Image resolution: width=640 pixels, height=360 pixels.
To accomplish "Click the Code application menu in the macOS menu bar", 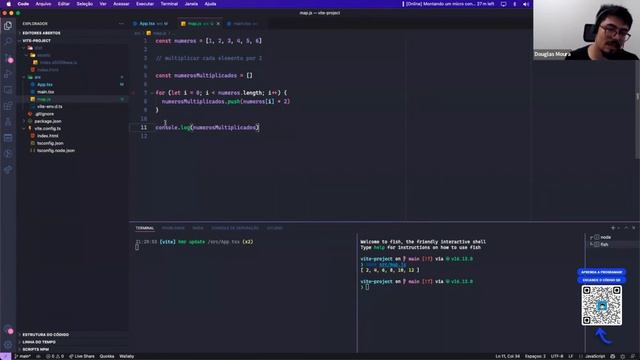I will [23, 4].
